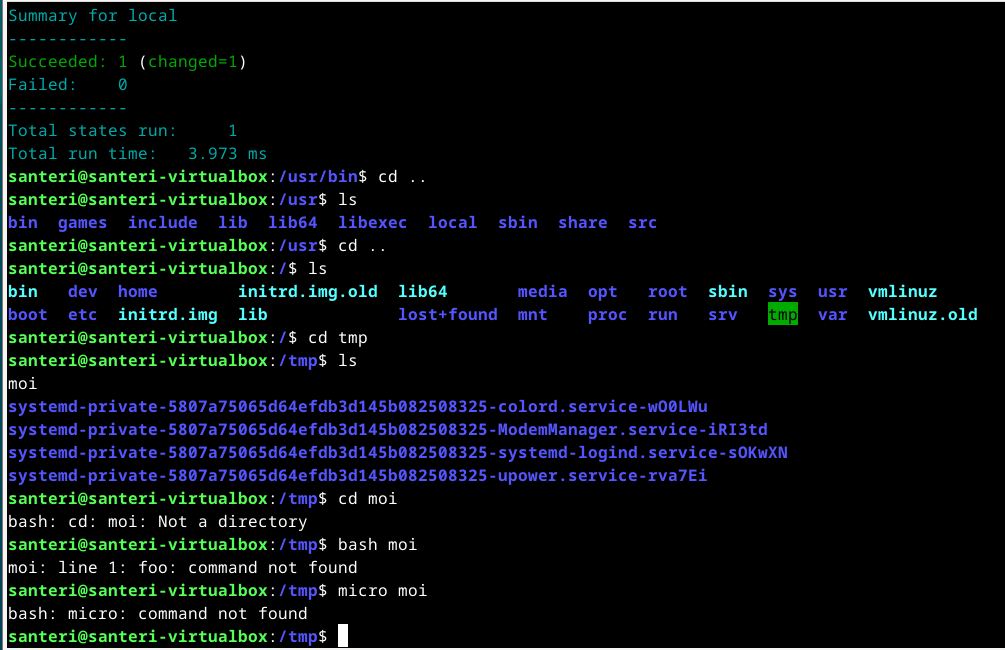The width and height of the screenshot is (1005, 650).
Task: Click the 'bash: micro: command not found' error
Action: point(157,613)
